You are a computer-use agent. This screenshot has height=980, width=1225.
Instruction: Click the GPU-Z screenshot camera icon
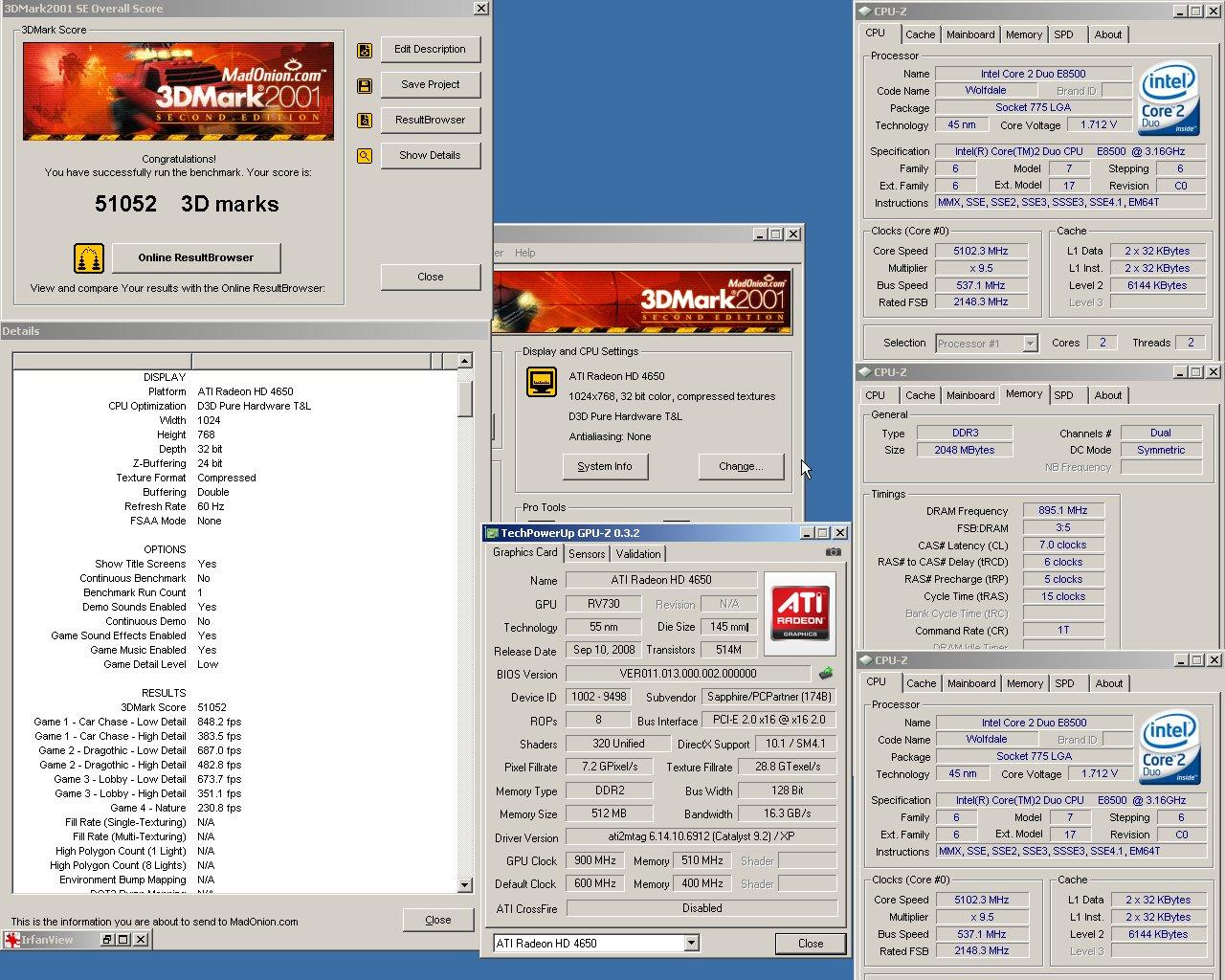[x=834, y=552]
